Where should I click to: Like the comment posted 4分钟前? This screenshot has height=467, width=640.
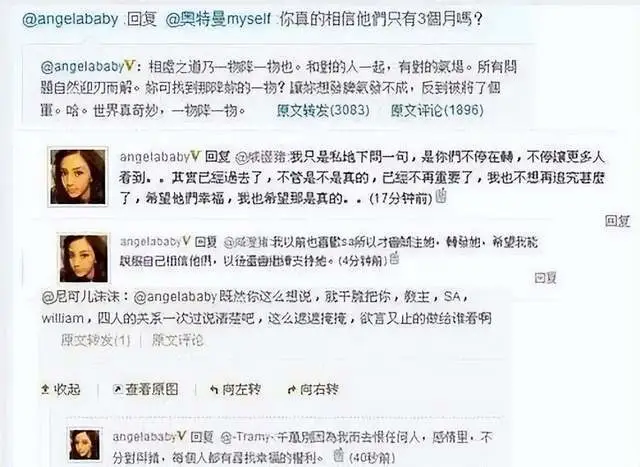click(x=394, y=259)
